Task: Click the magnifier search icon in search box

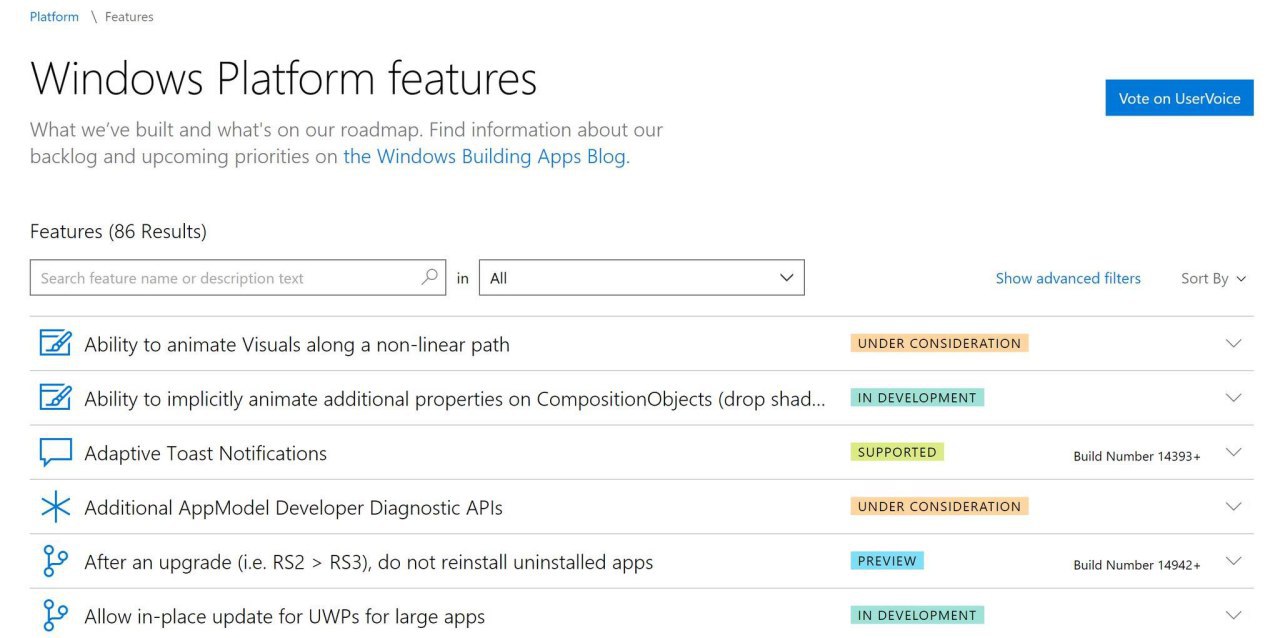Action: click(x=429, y=277)
